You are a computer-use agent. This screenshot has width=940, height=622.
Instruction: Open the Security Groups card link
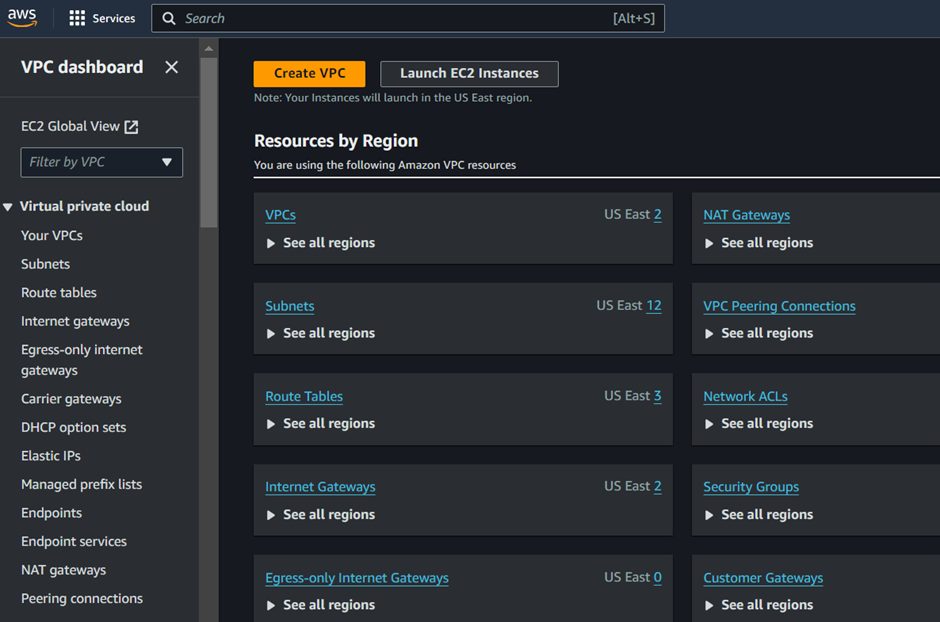751,487
